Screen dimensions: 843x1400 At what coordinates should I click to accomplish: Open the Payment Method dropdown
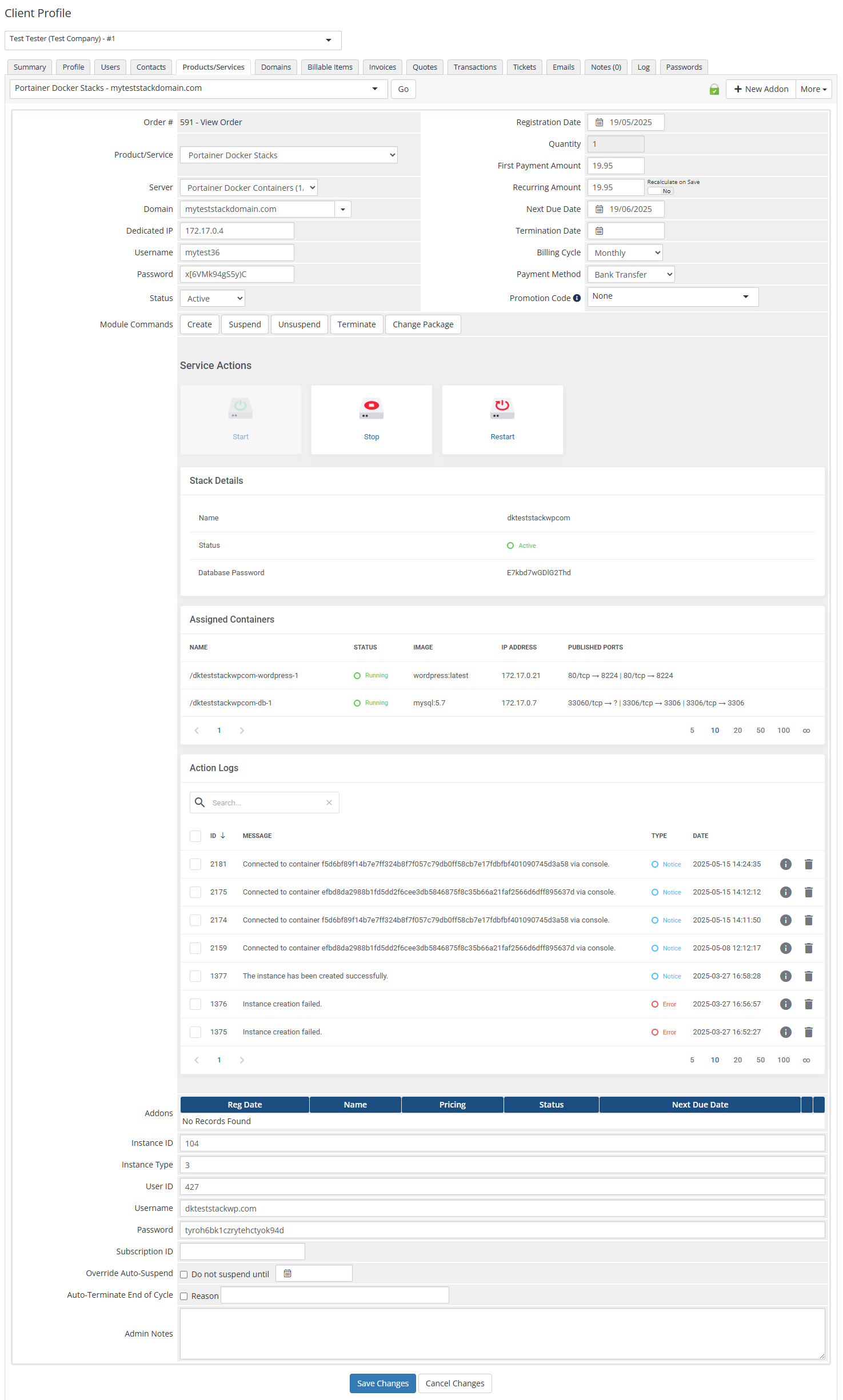point(631,274)
